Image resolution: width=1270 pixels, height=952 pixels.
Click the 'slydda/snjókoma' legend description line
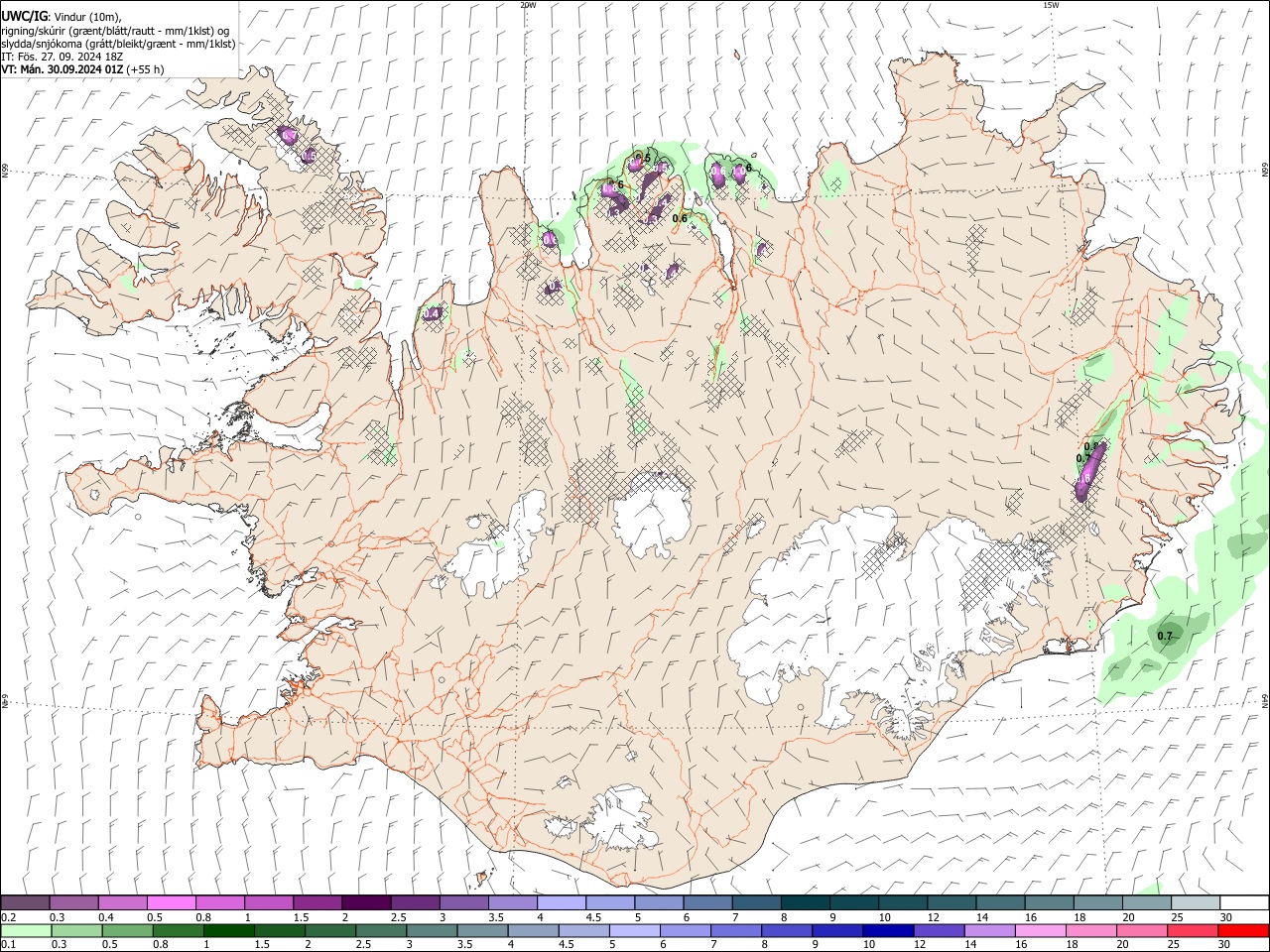(x=118, y=44)
